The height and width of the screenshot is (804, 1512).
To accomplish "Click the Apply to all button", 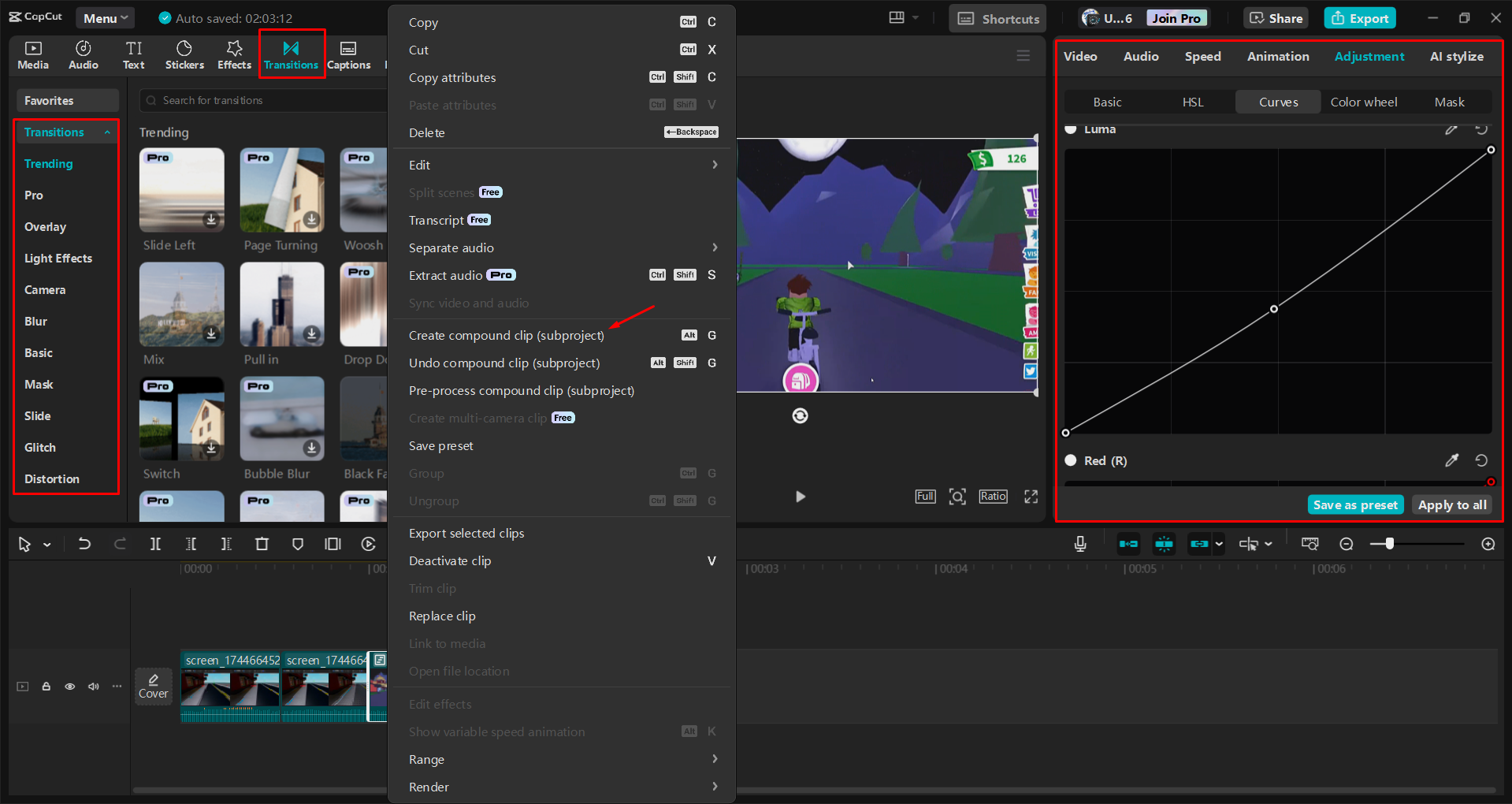I will click(1451, 504).
